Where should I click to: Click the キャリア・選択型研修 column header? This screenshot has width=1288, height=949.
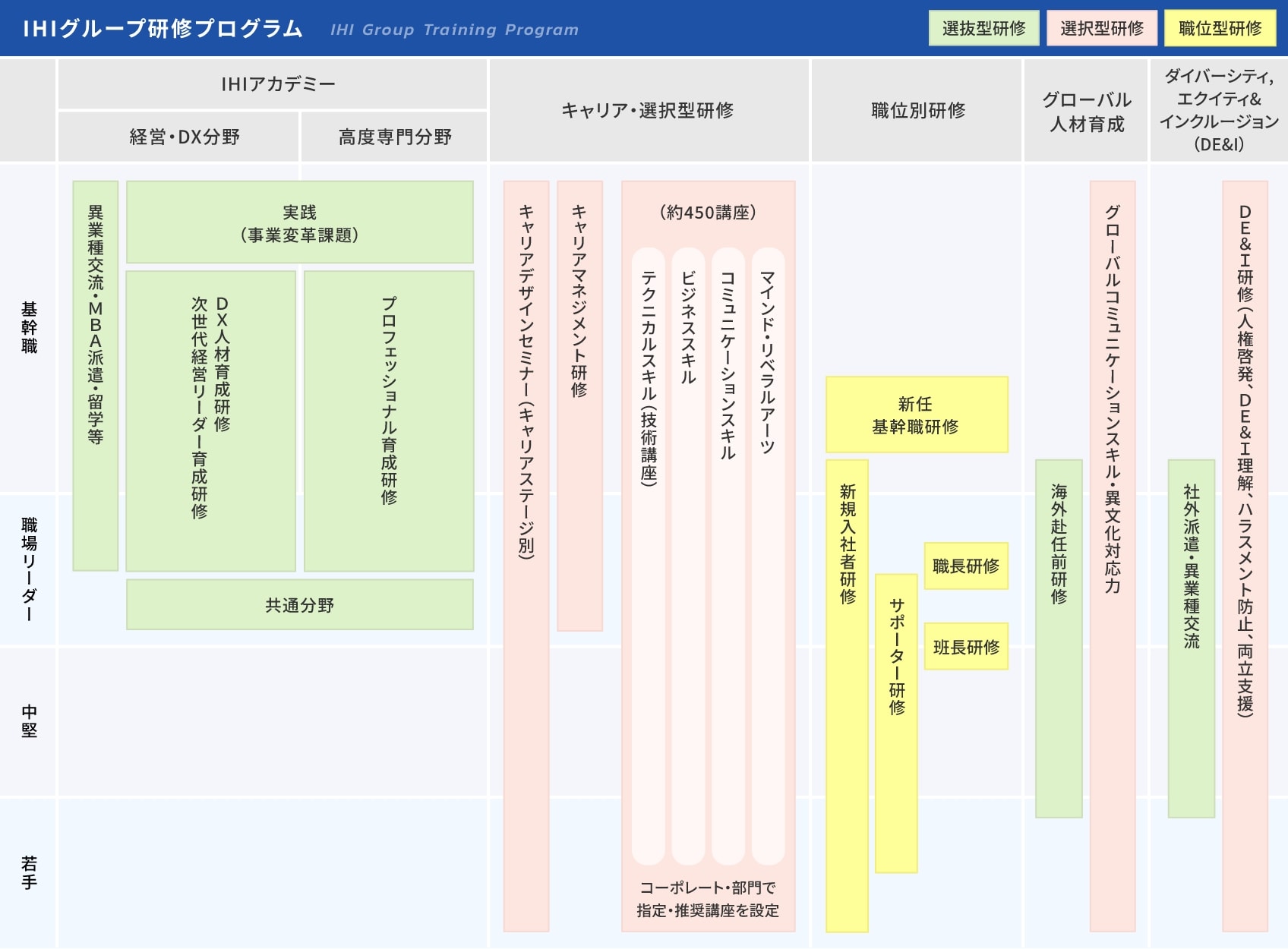tap(649, 110)
